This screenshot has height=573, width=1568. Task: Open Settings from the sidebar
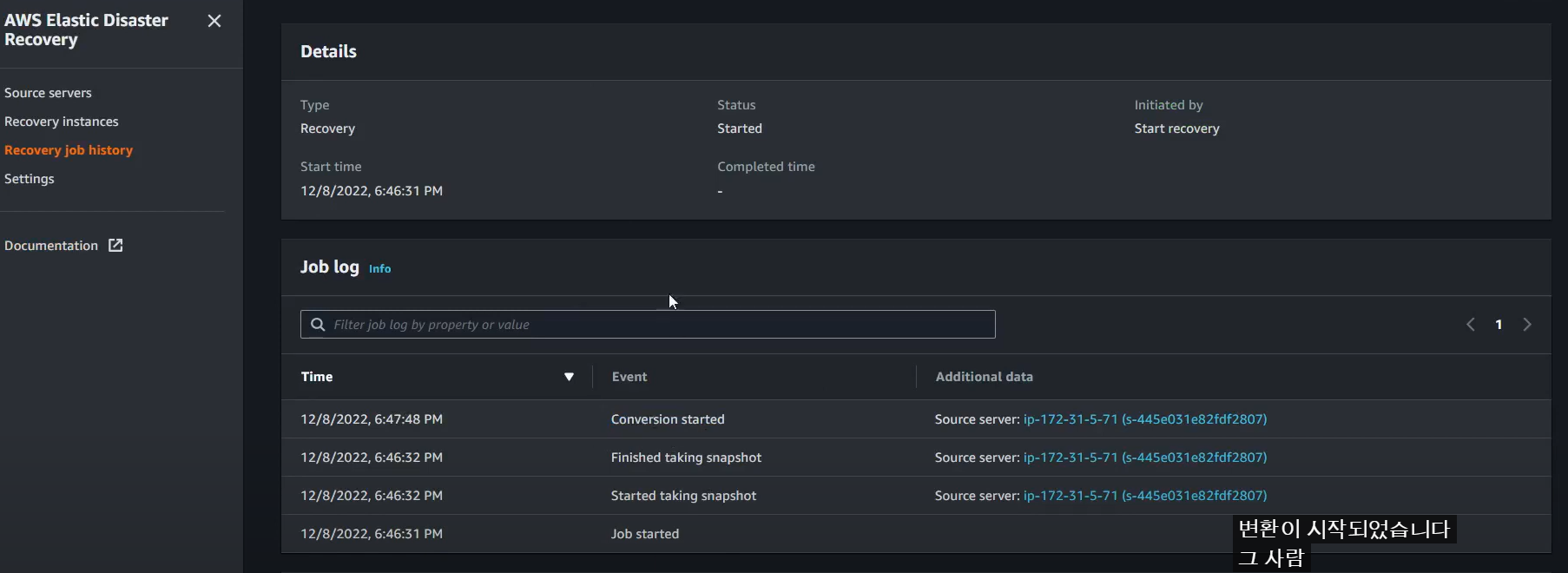pyautogui.click(x=30, y=179)
